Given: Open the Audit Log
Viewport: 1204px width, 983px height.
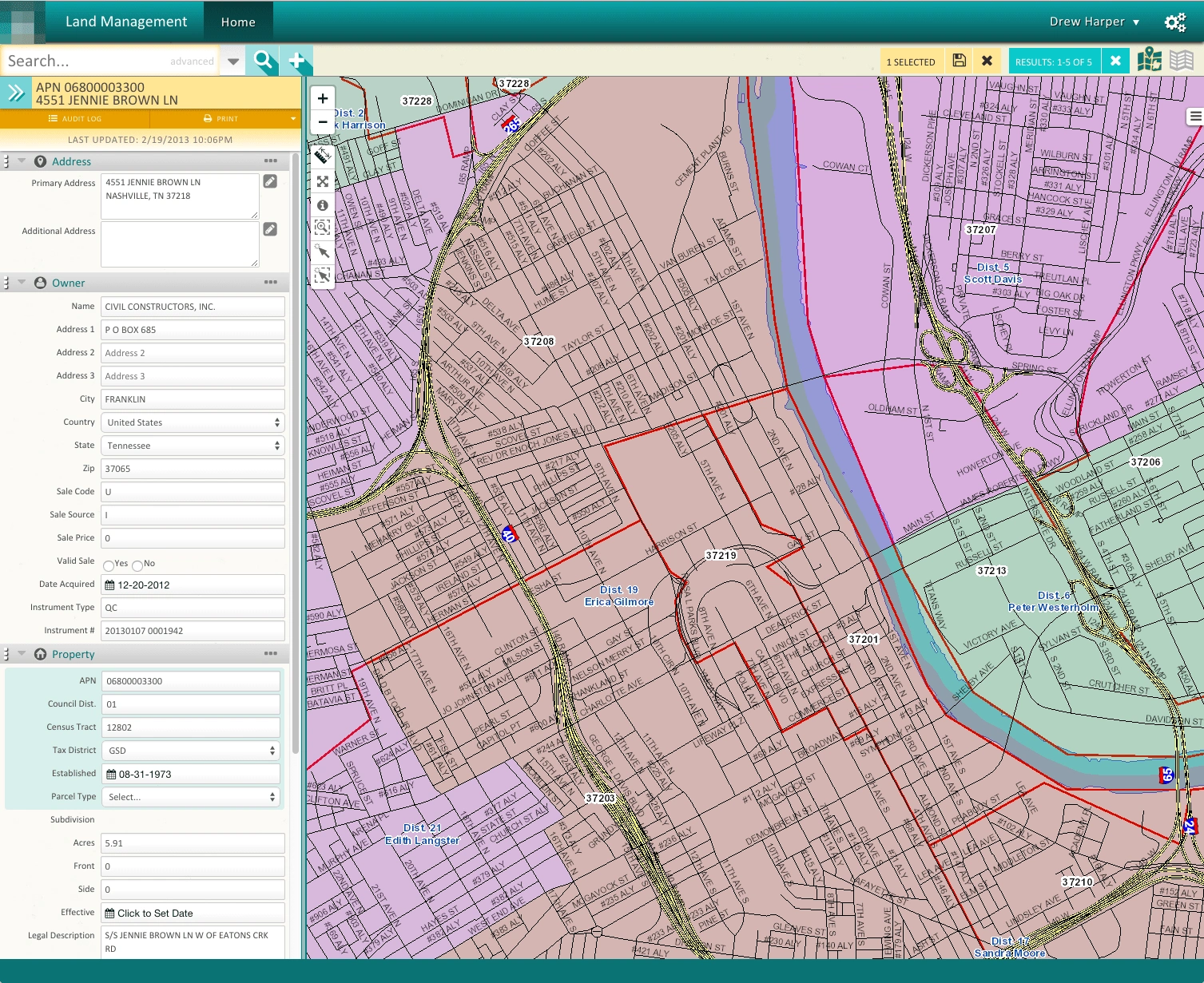Looking at the screenshot, I should [75, 119].
